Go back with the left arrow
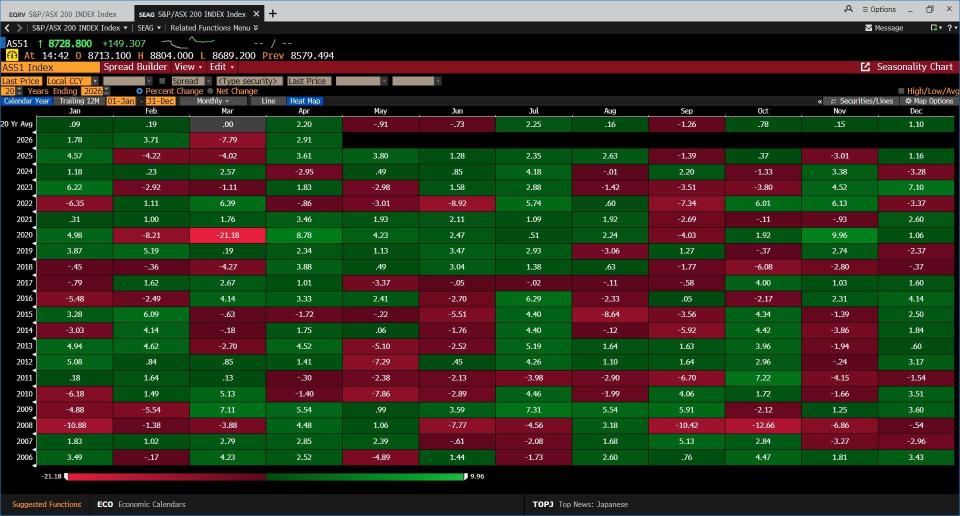This screenshot has width=960, height=516. point(7,28)
